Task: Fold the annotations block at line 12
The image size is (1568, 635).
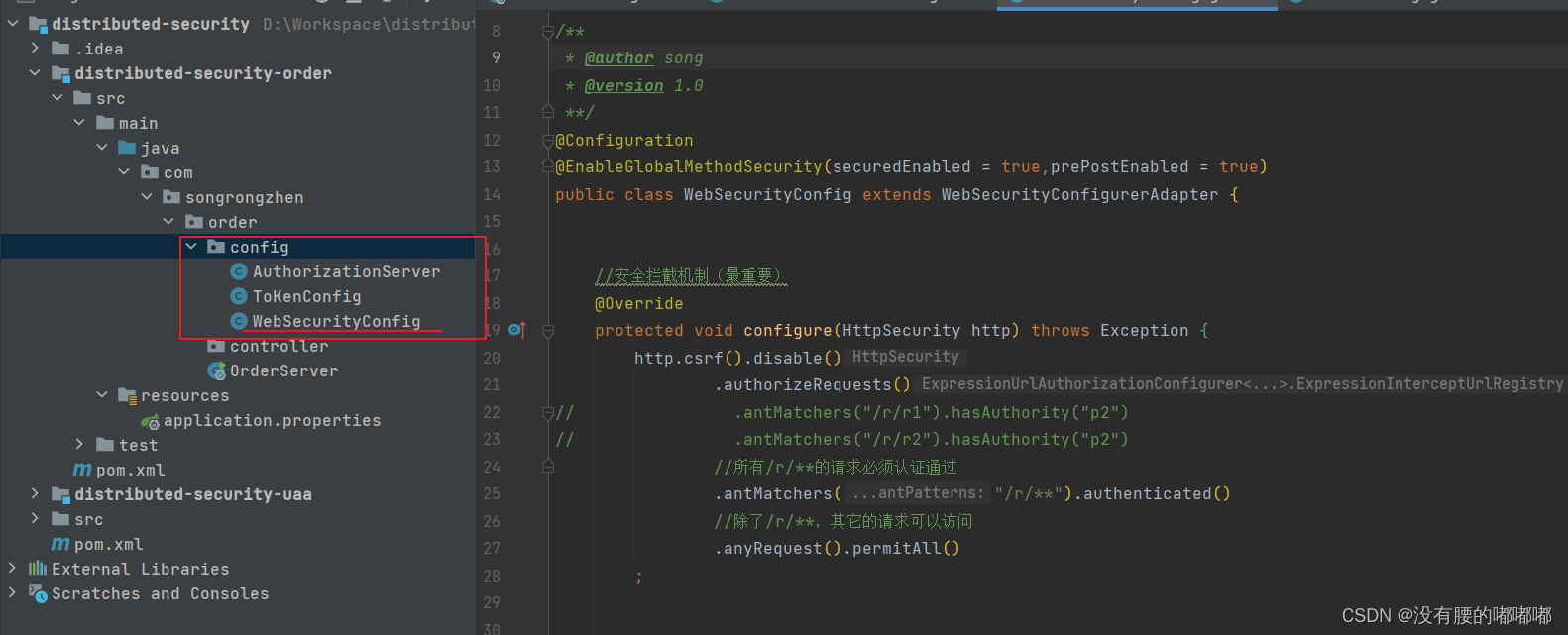Action: click(x=548, y=140)
